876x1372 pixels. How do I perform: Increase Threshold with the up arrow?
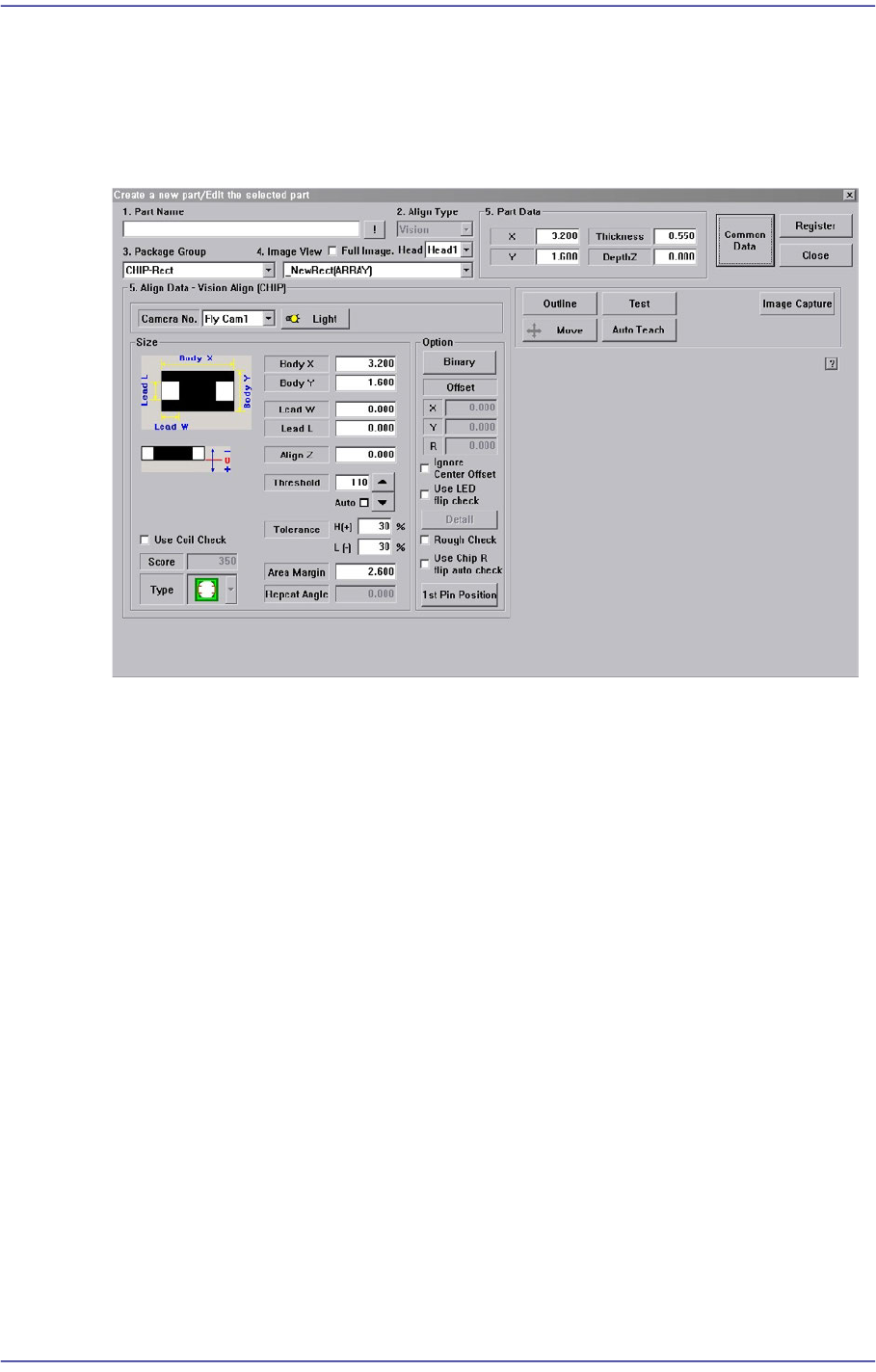pyautogui.click(x=383, y=482)
